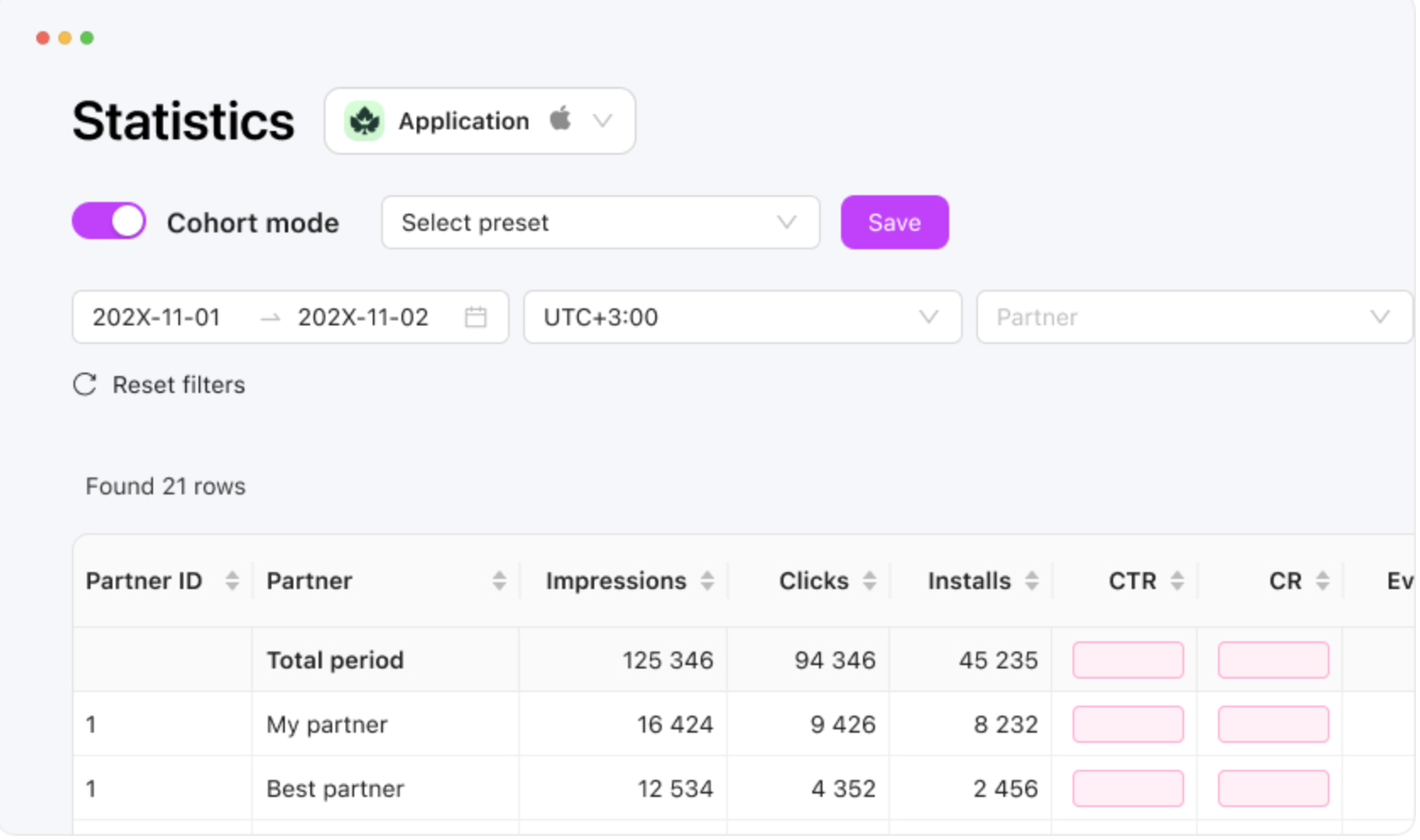Sort the Partner ID column

tap(231, 581)
